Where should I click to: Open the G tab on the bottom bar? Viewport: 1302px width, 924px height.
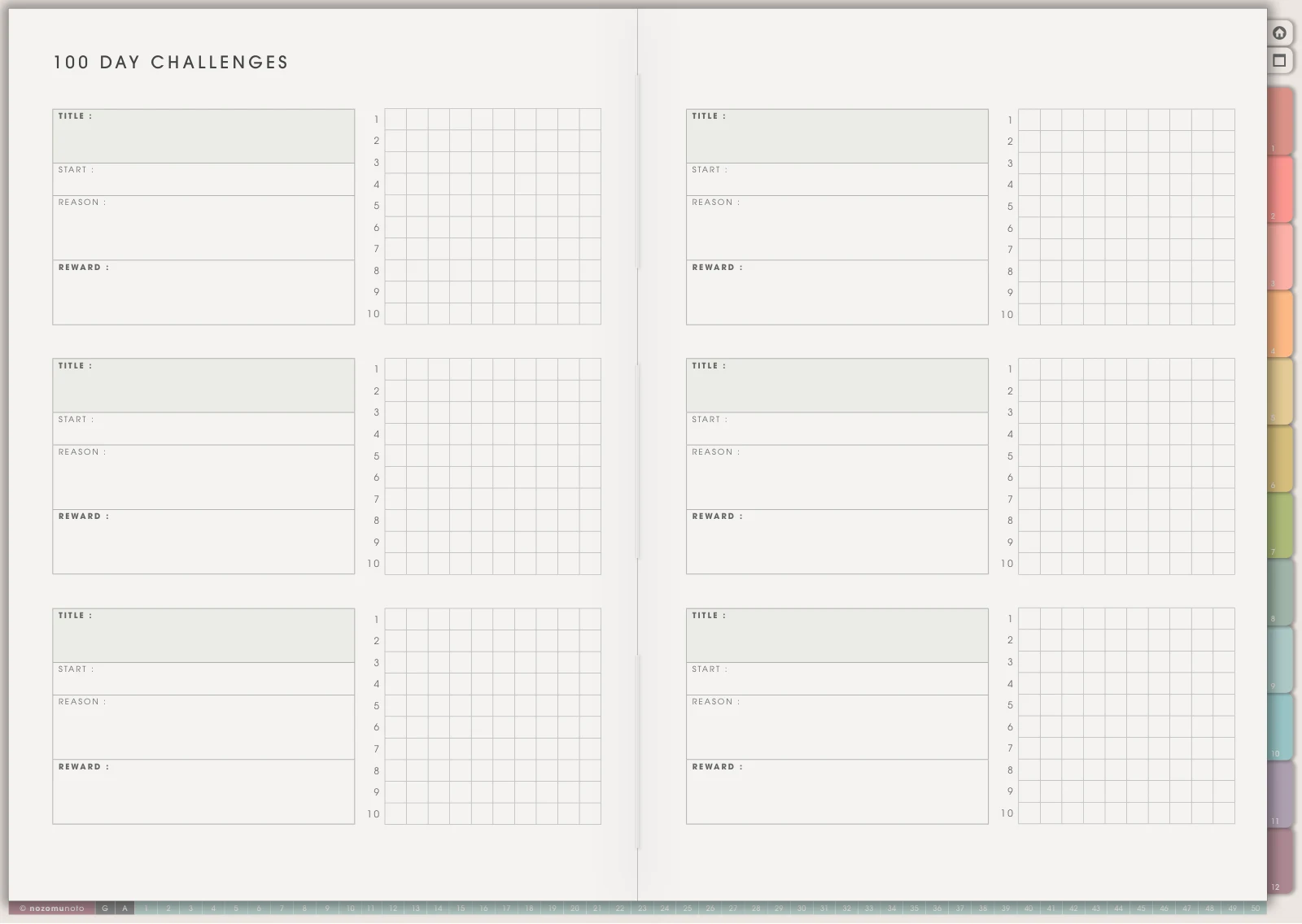(x=105, y=909)
